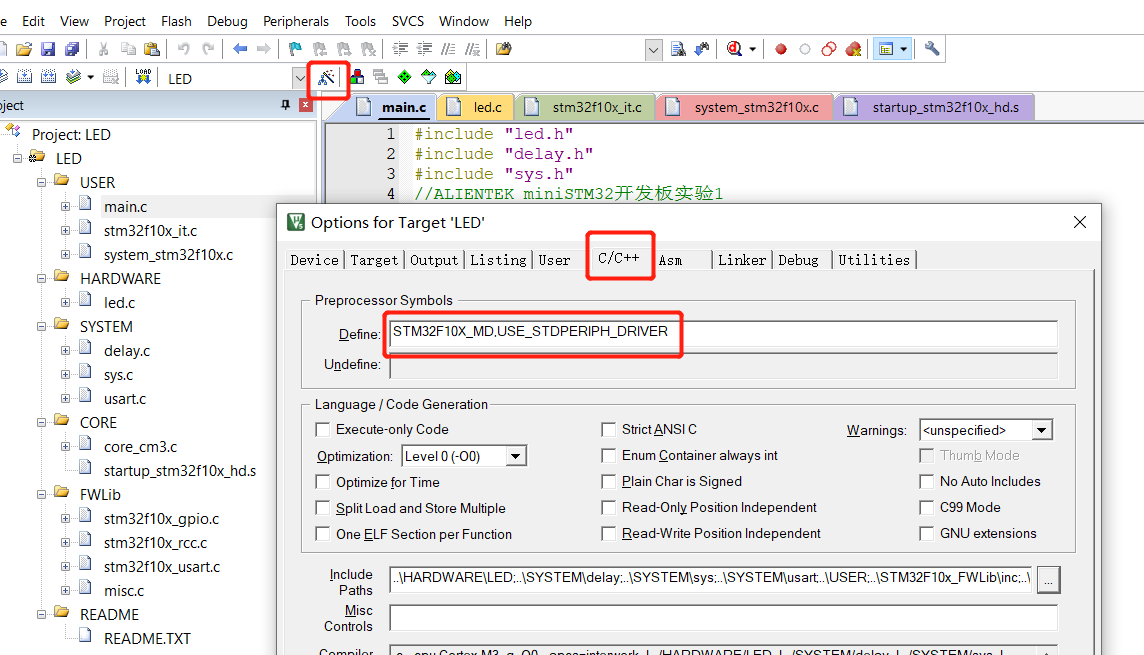
Task: Click the Download to Flash LOAD icon
Action: [x=143, y=77]
